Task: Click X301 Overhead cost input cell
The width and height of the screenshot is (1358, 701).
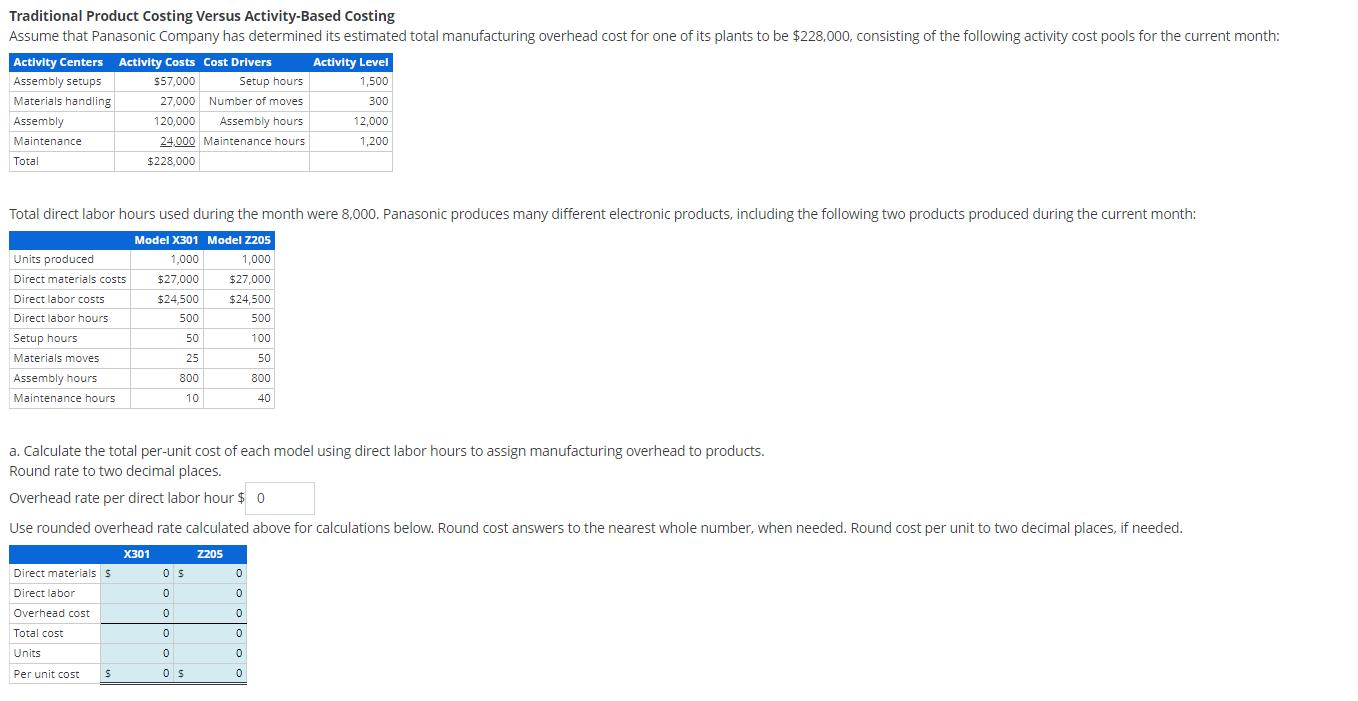Action: [x=136, y=613]
